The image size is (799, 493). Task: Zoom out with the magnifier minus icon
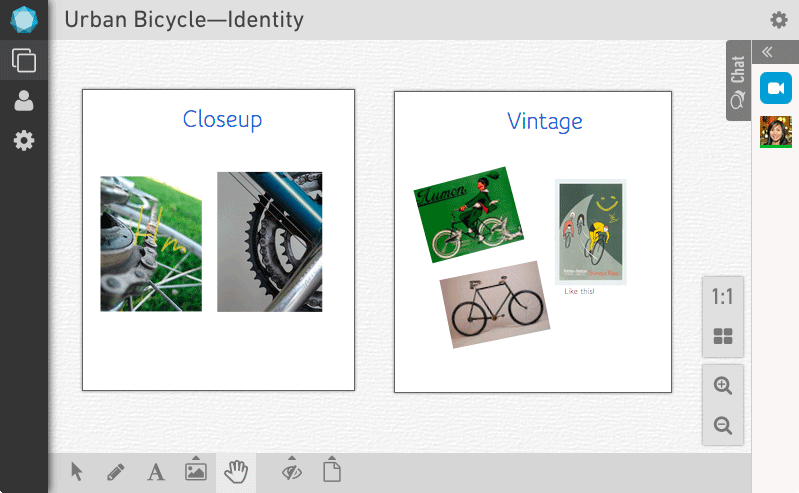click(x=723, y=425)
